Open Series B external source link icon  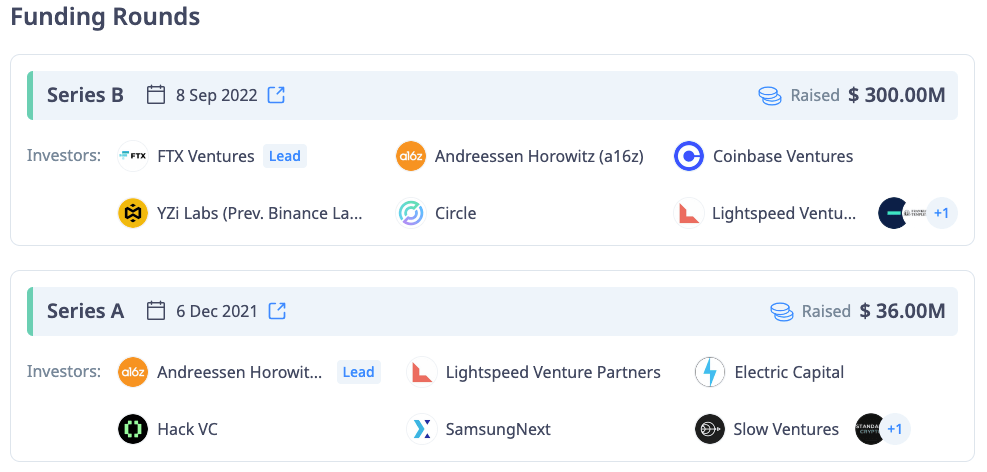click(x=277, y=95)
